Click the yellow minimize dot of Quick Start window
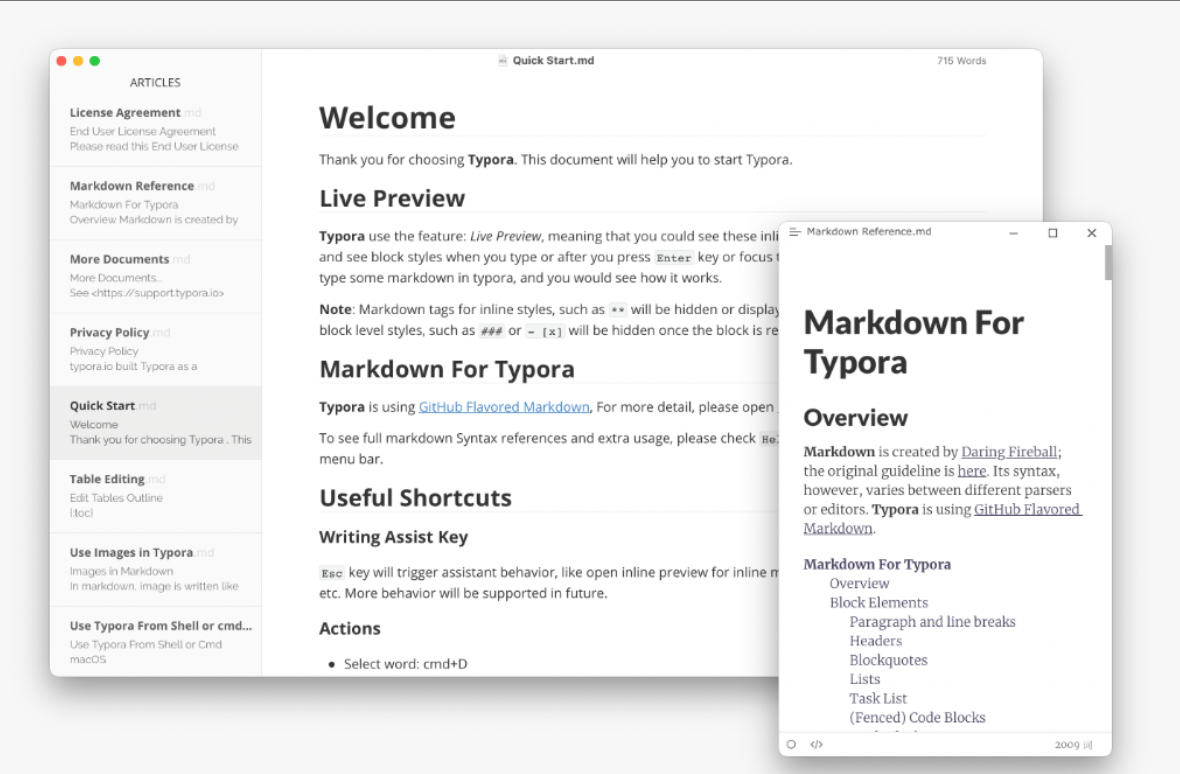 click(78, 61)
